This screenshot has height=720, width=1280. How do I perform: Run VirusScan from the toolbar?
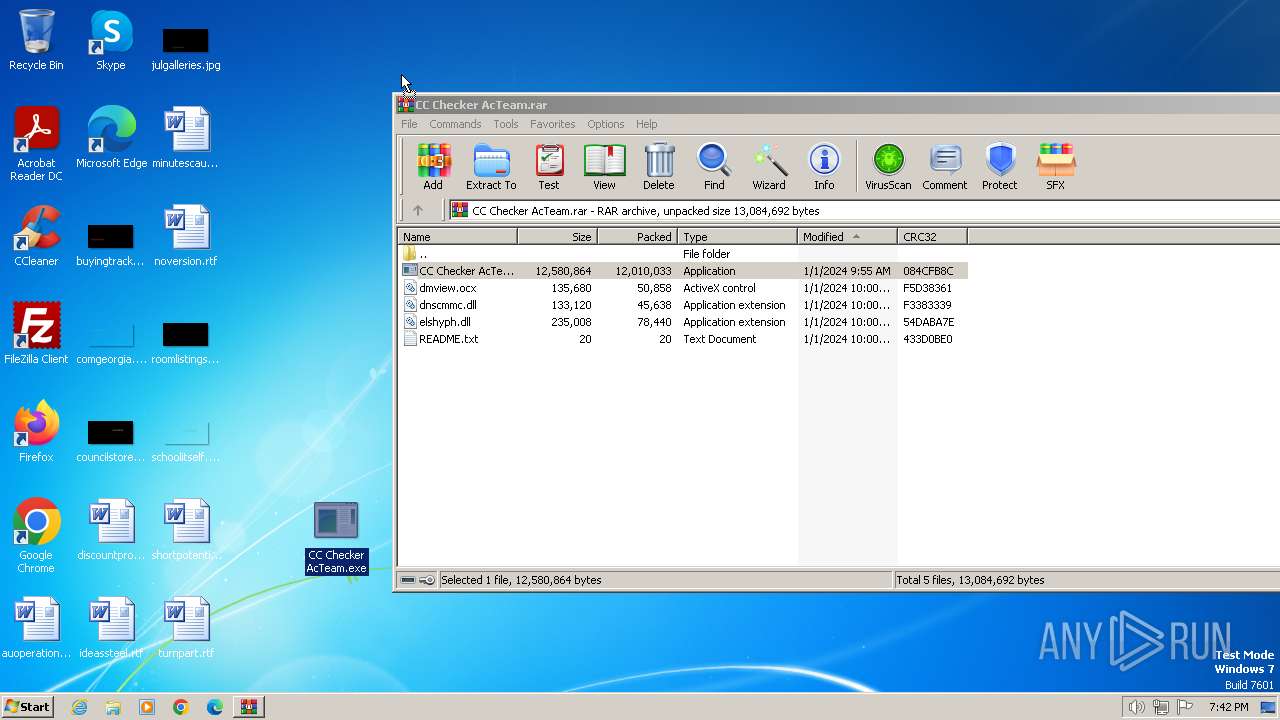coord(888,166)
